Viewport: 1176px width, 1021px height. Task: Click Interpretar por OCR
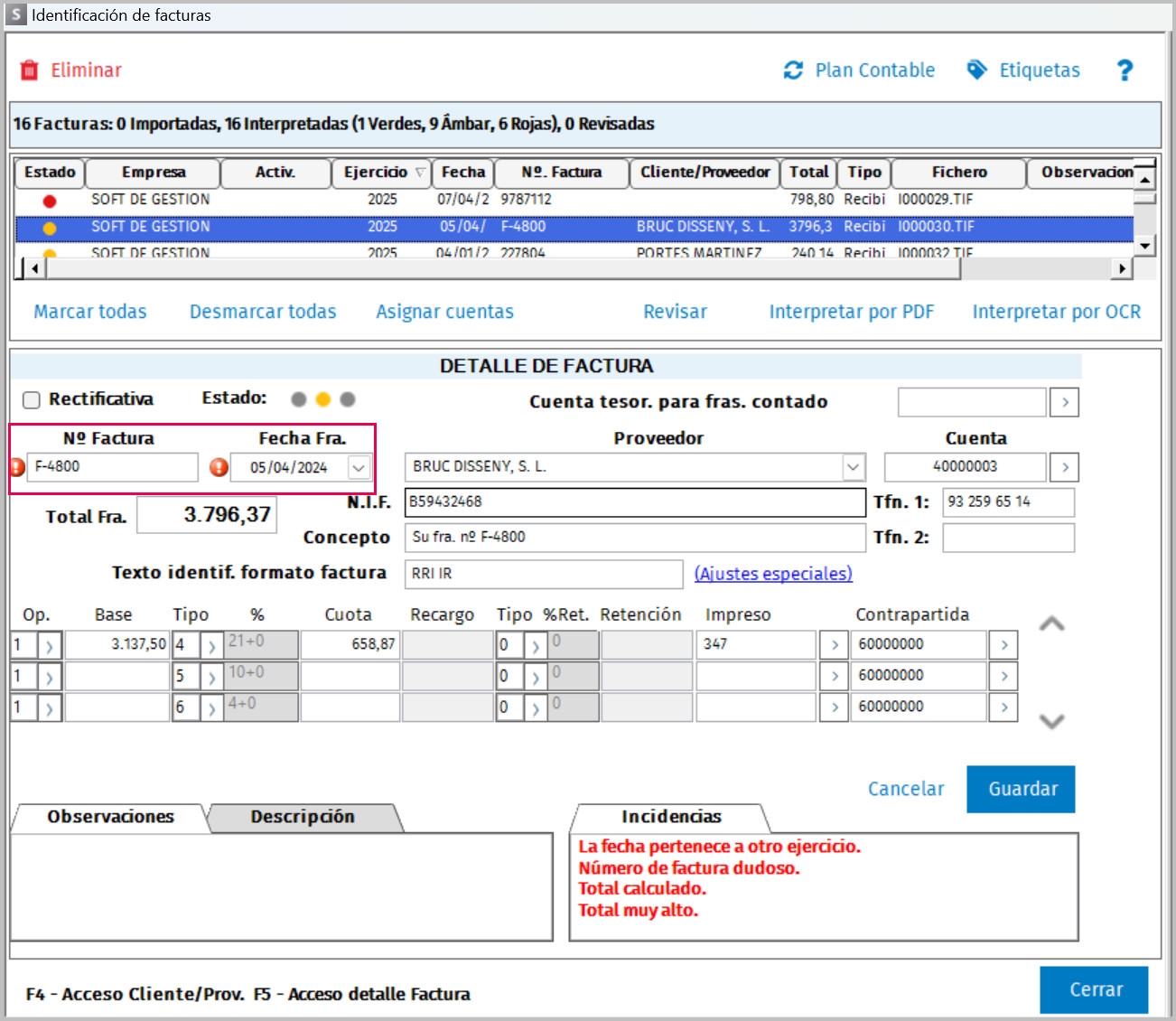click(1056, 312)
